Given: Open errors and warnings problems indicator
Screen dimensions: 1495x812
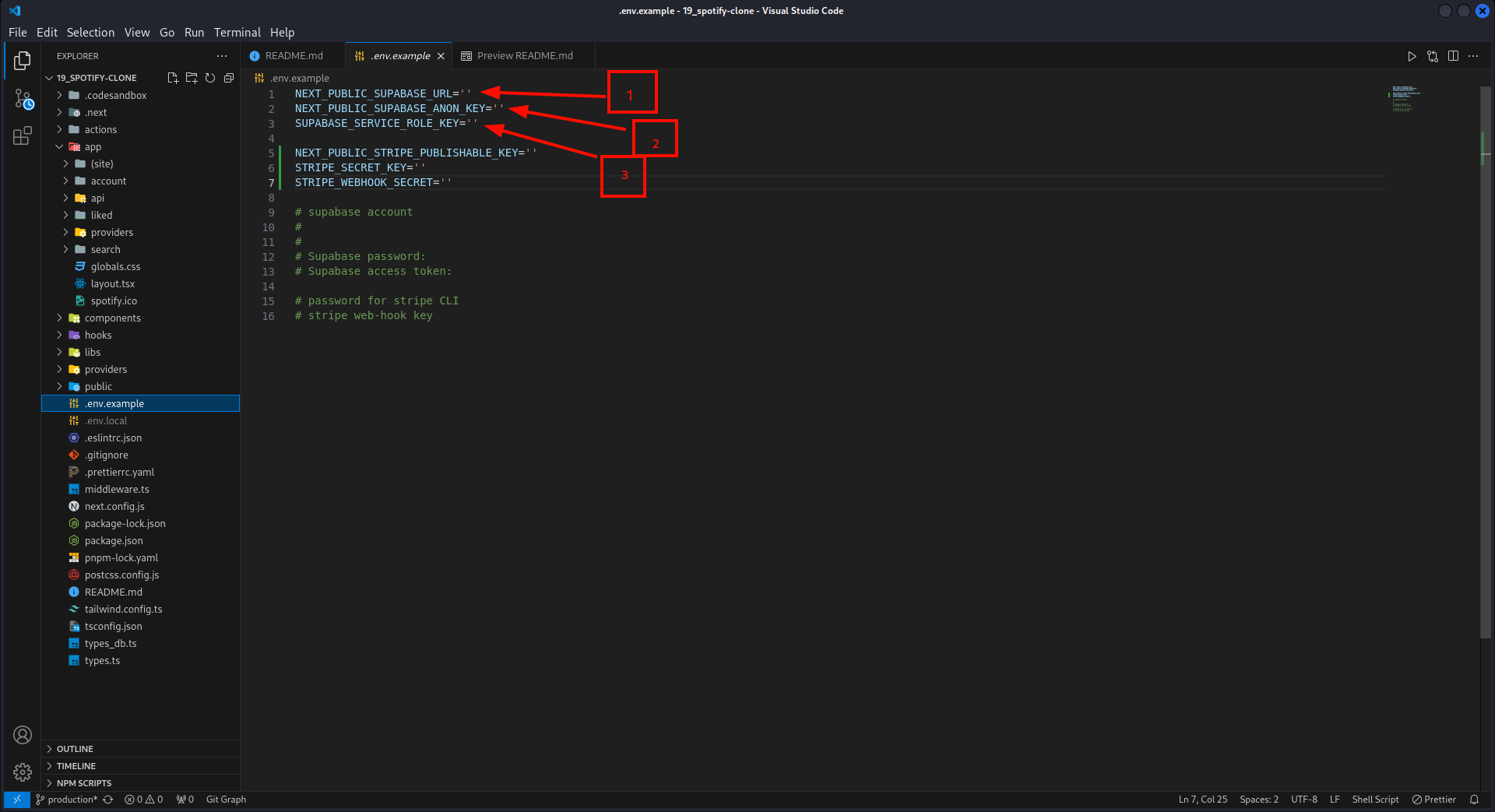Looking at the screenshot, I should coord(144,800).
